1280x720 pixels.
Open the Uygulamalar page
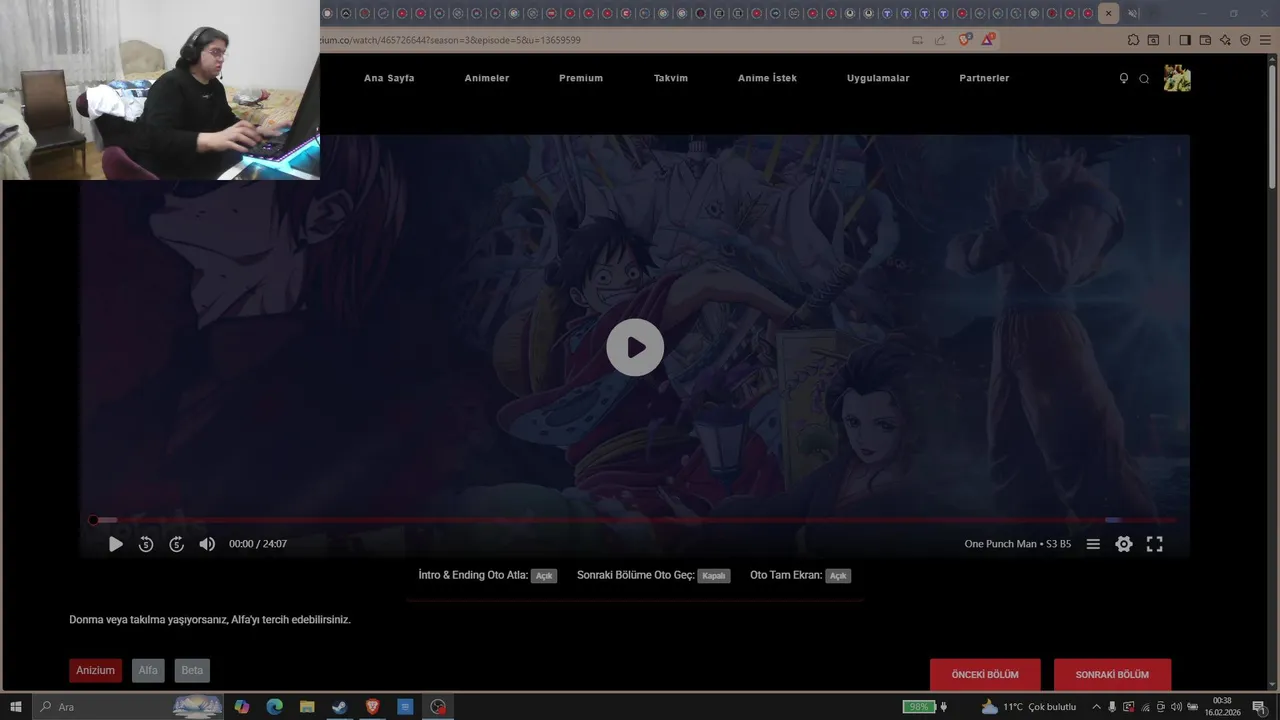878,78
